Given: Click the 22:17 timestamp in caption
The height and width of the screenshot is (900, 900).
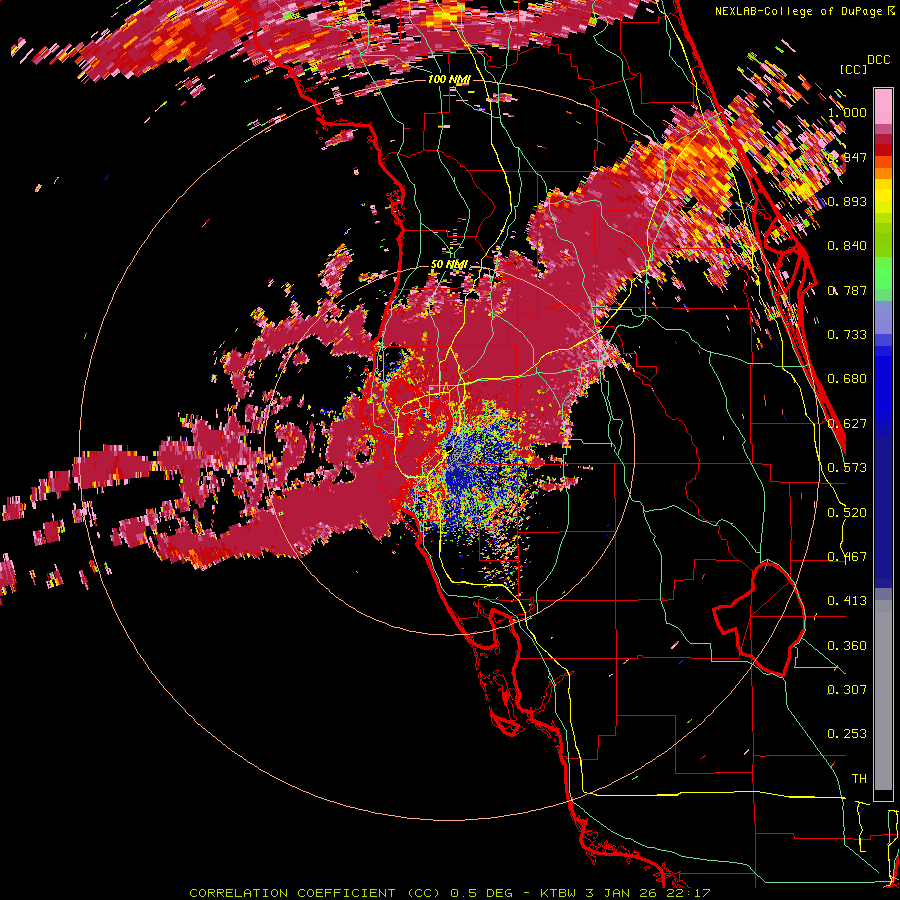Looking at the screenshot, I should tap(688, 893).
